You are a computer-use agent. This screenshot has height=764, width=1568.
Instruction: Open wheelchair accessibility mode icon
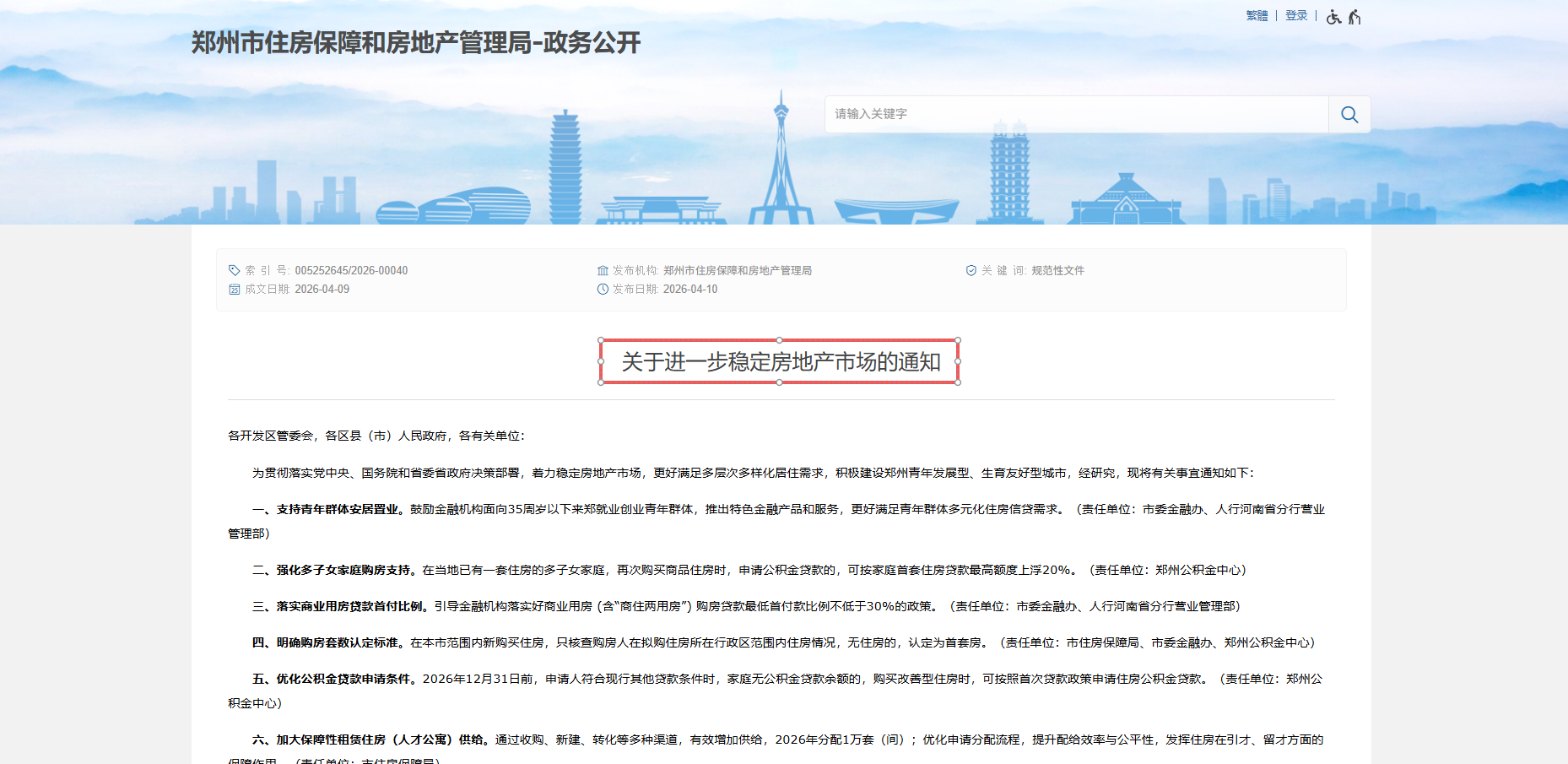point(1333,17)
